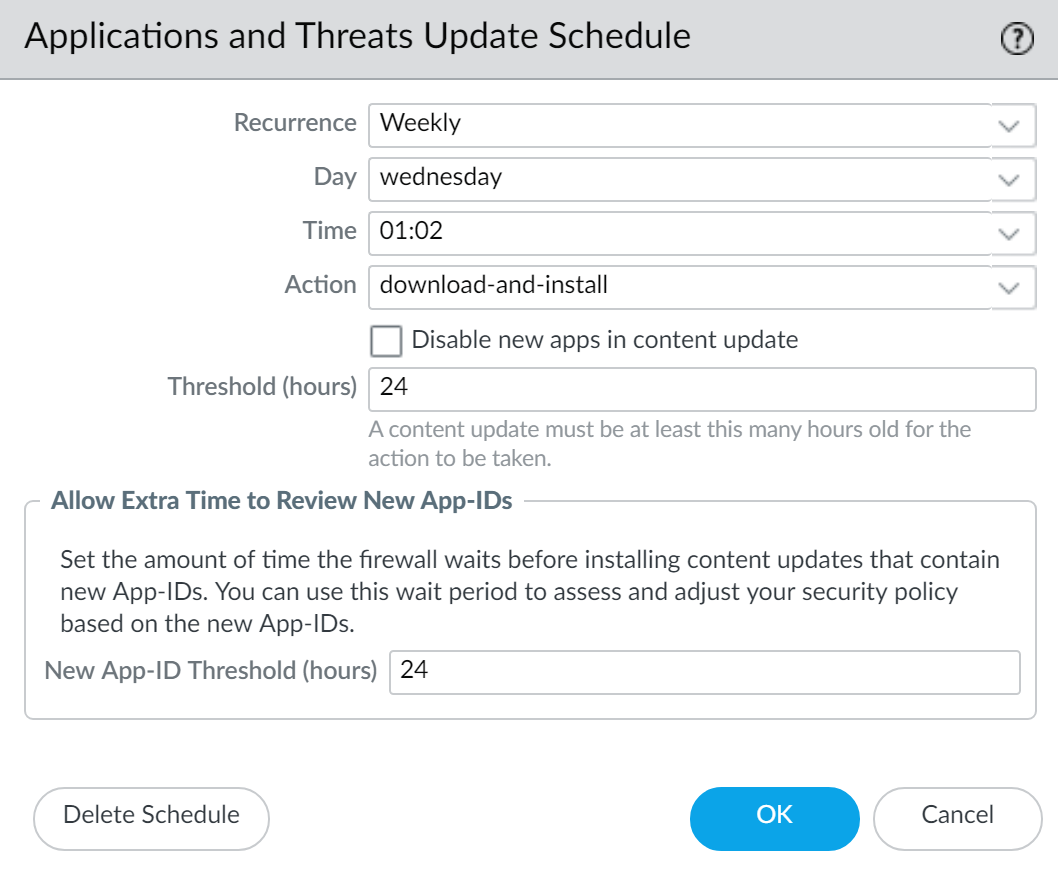Open the Action dropdown chevron
Image resolution: width=1058 pixels, height=882 pixels.
tap(1009, 288)
